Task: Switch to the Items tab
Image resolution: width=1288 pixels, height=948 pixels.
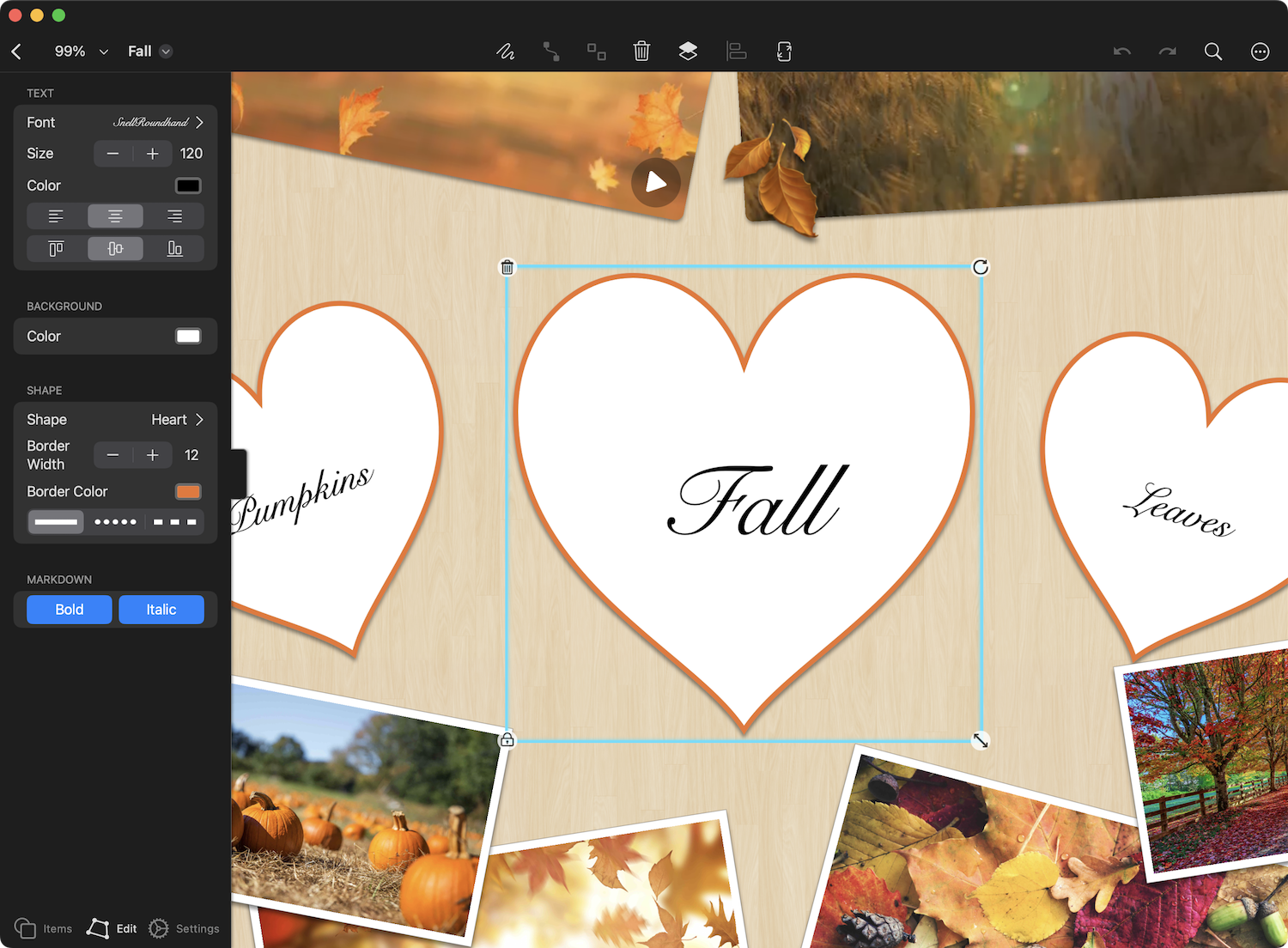Action: point(44,928)
